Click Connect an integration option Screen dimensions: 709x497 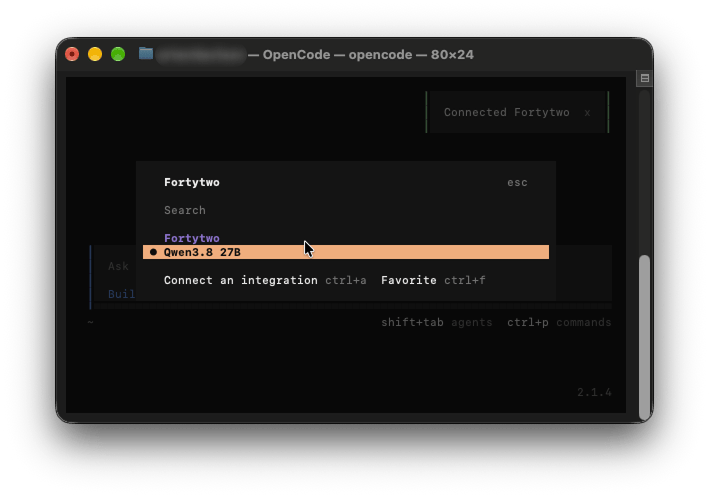tap(265, 280)
